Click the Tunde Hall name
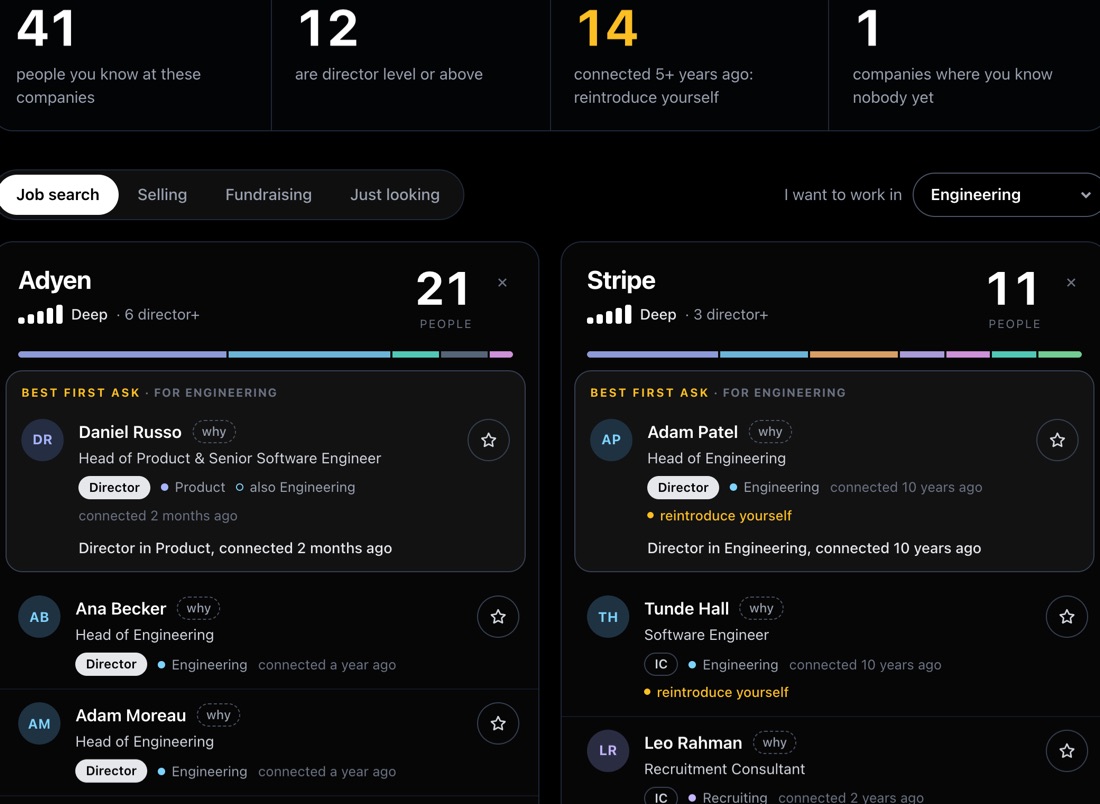The width and height of the screenshot is (1100, 804). [686, 609]
